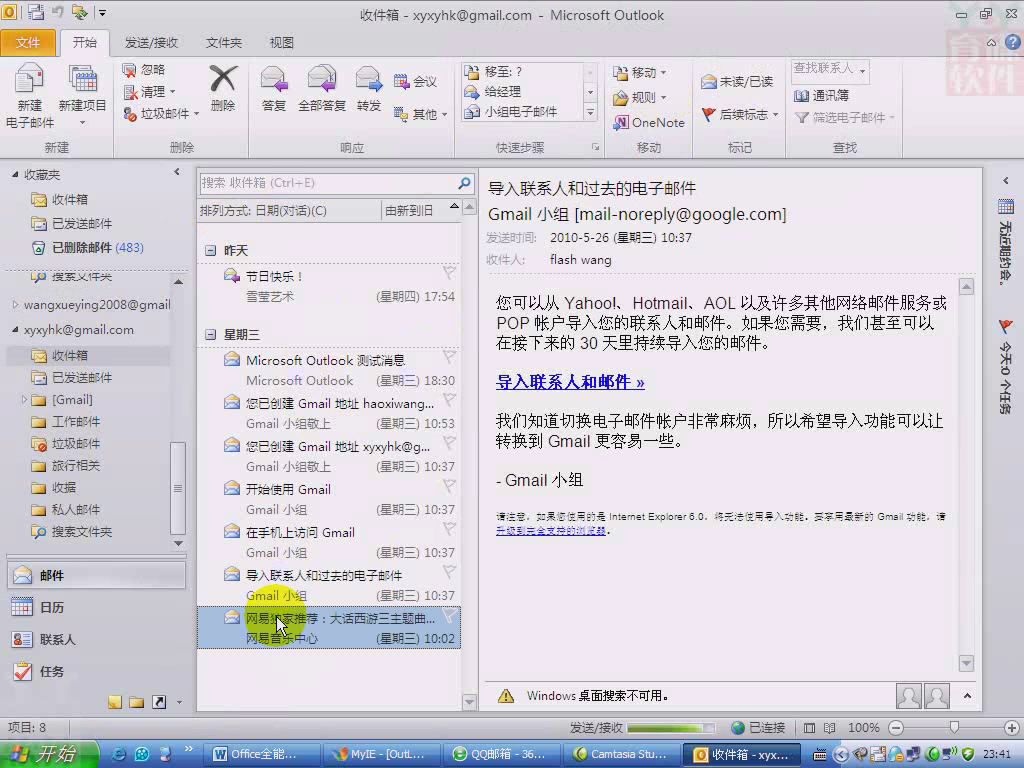Select the 开始 ribbon tab

pos(84,42)
